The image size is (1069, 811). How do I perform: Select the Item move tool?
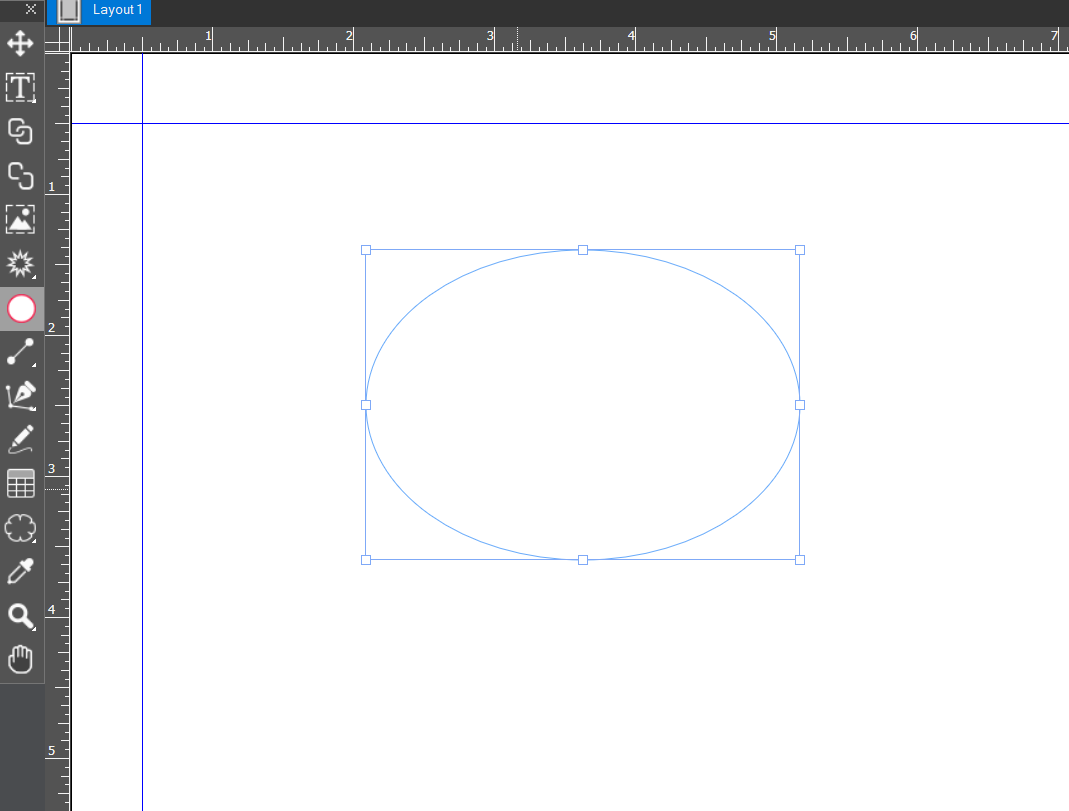(x=21, y=44)
